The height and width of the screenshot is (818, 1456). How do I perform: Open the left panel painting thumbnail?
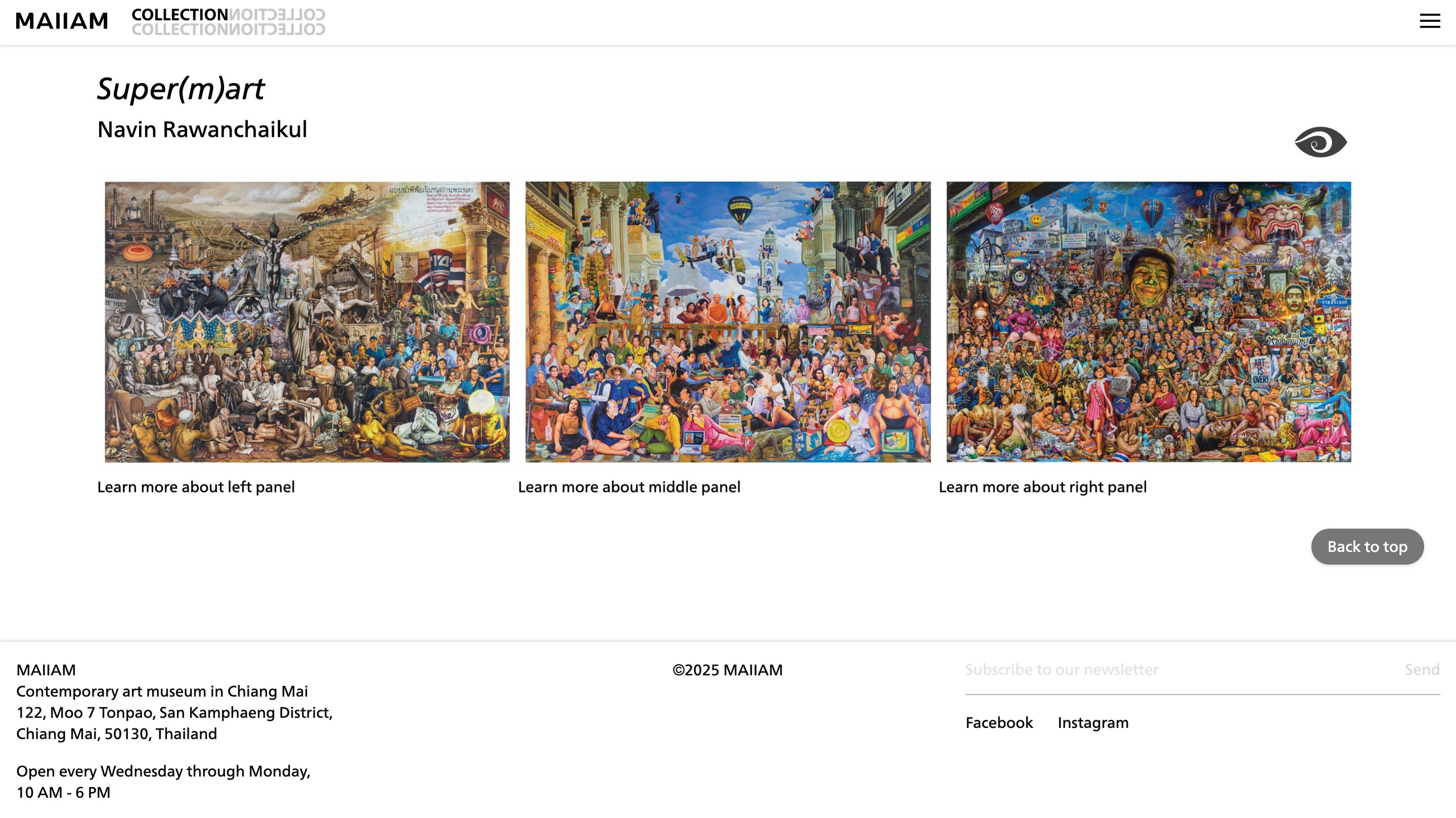pos(307,322)
